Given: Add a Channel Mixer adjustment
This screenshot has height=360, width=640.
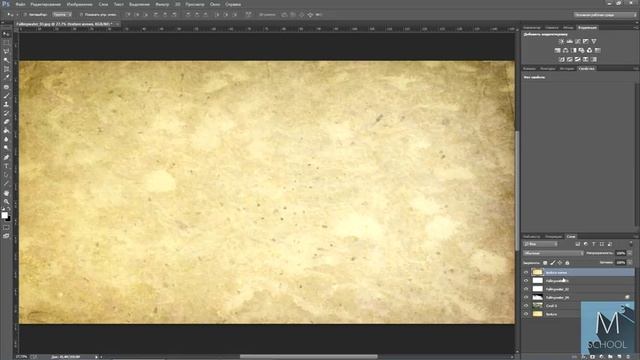Looking at the screenshot, I should click(x=589, y=50).
